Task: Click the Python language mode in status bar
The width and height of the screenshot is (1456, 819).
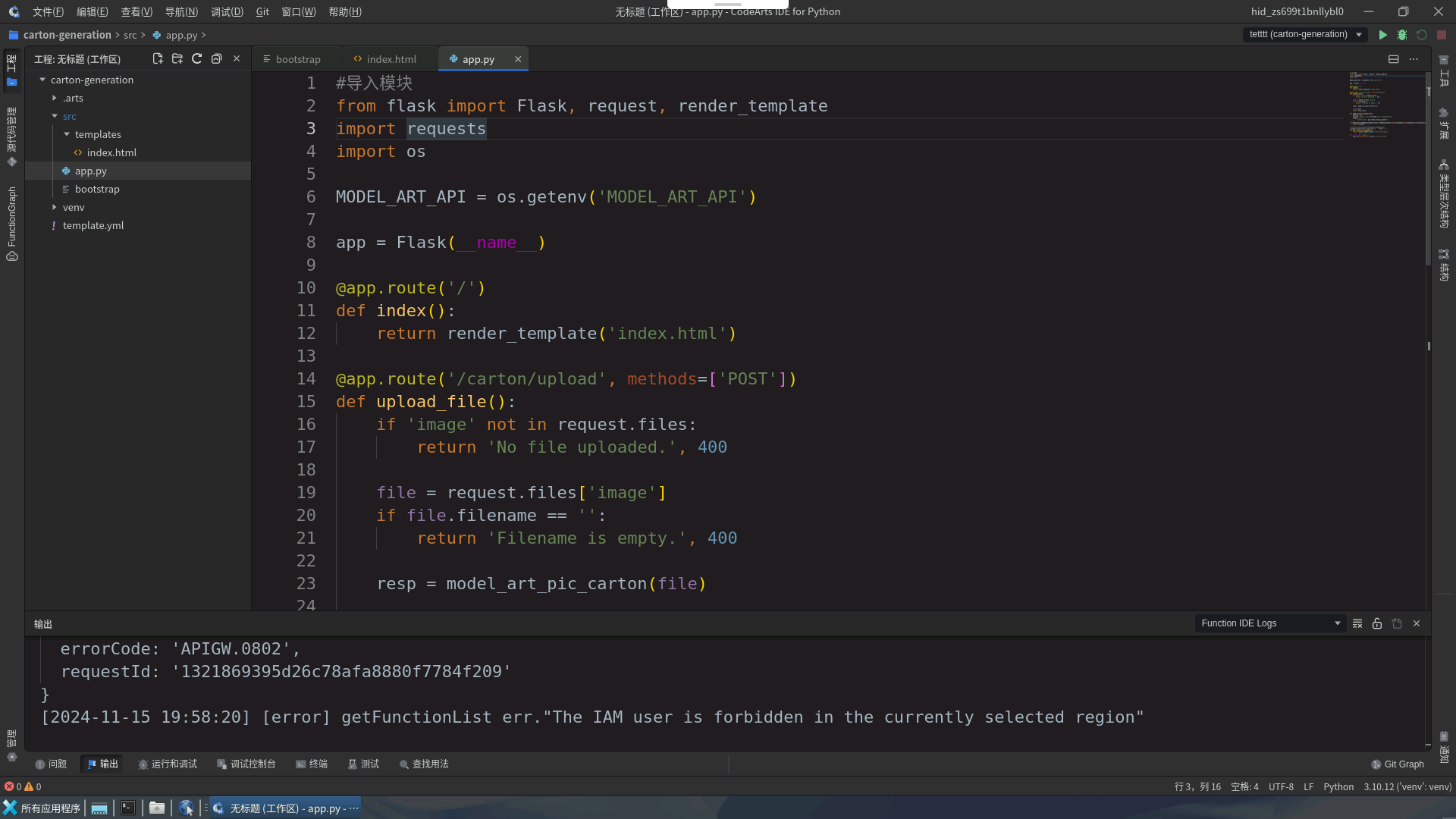Action: tap(1338, 787)
